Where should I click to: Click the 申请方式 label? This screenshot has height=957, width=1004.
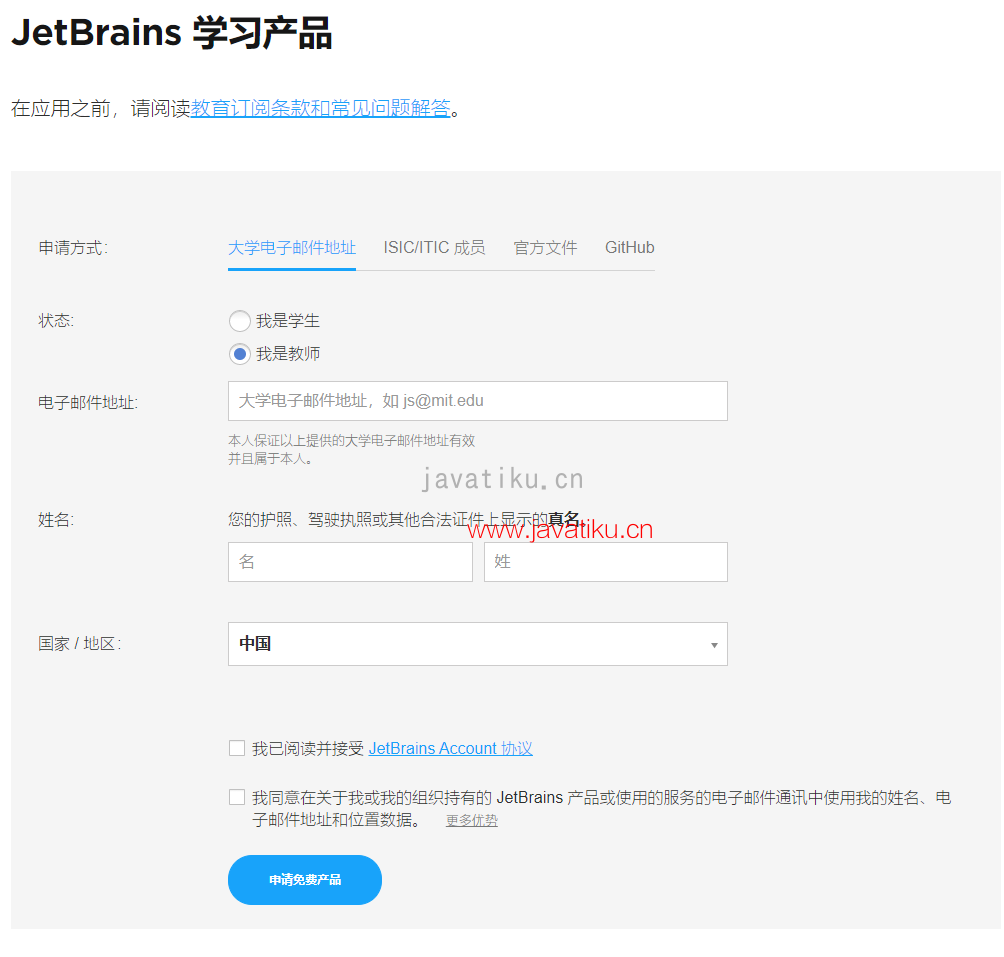pyautogui.click(x=73, y=248)
